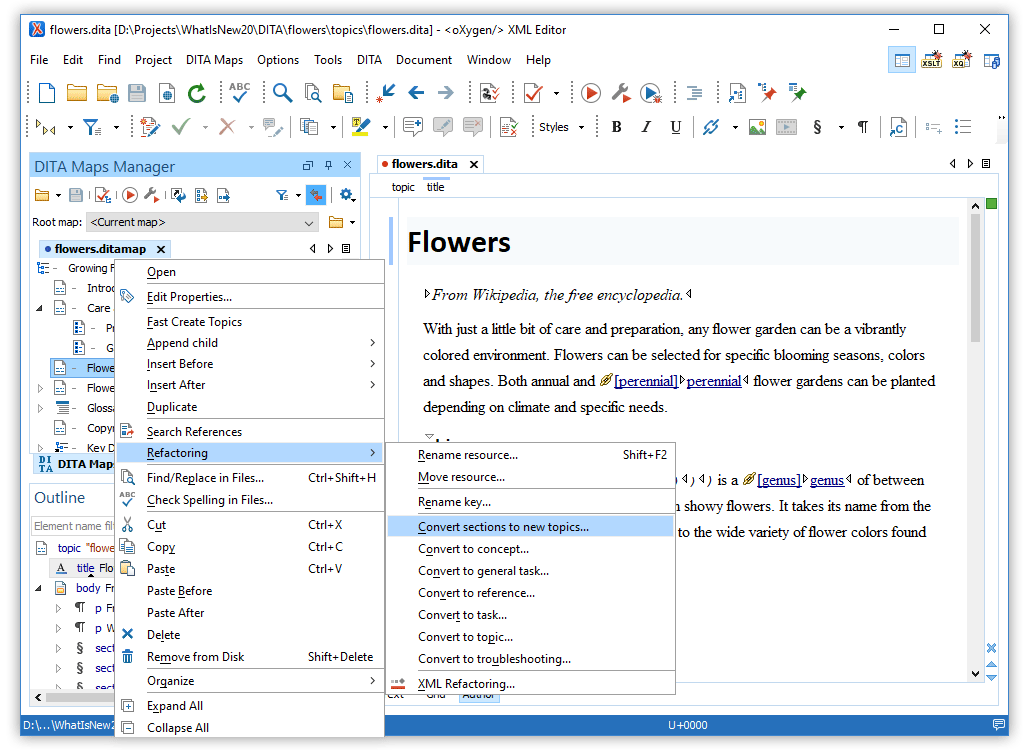The image size is (1030, 750).
Task: Choose Rename resource from submenu
Action: [531, 454]
